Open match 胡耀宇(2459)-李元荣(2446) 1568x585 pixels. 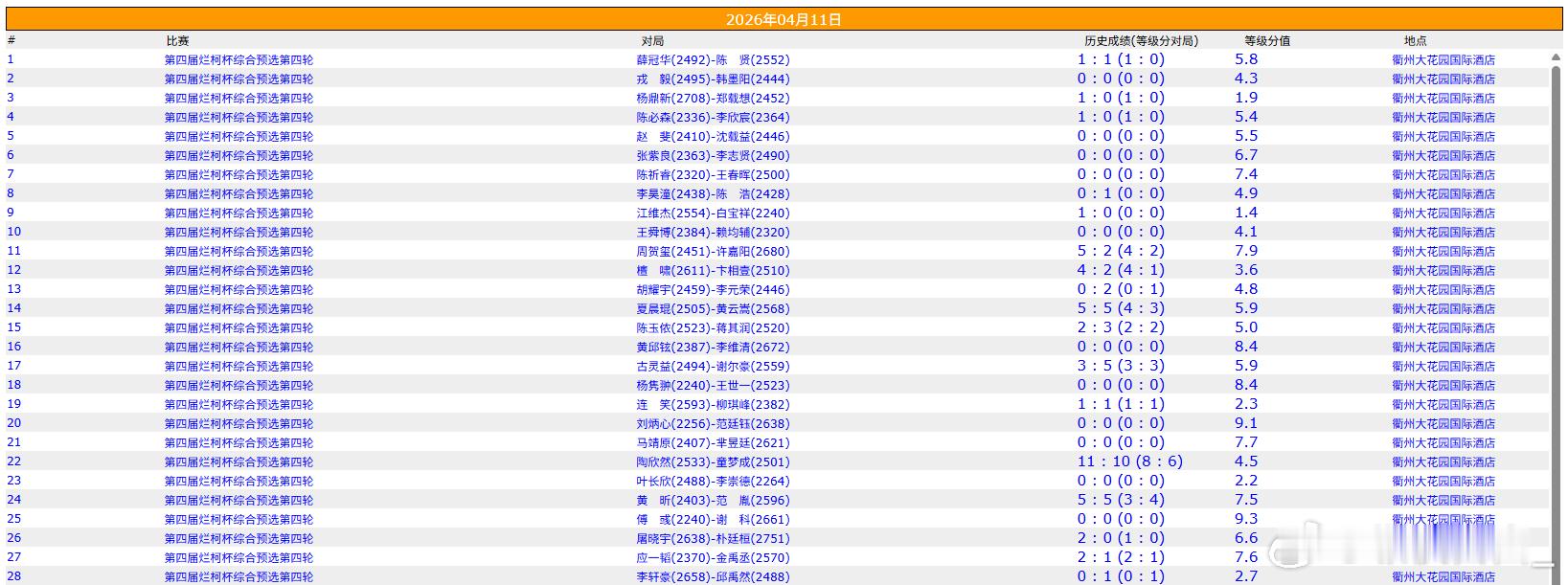pyautogui.click(x=713, y=289)
